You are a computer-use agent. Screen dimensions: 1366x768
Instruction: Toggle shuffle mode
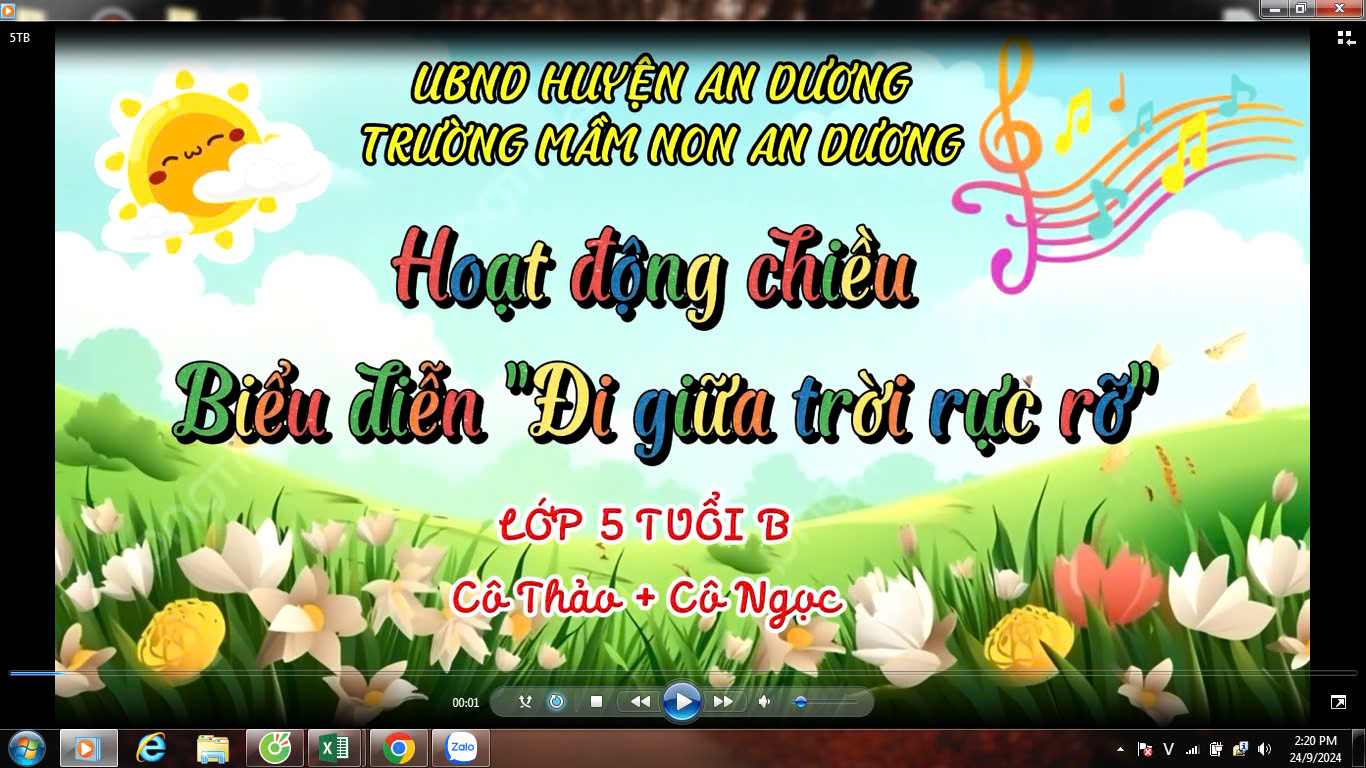tap(525, 702)
